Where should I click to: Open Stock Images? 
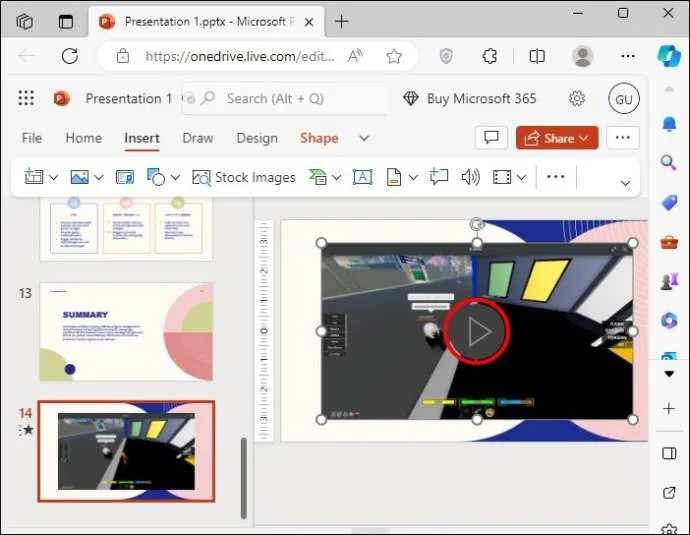(x=244, y=177)
